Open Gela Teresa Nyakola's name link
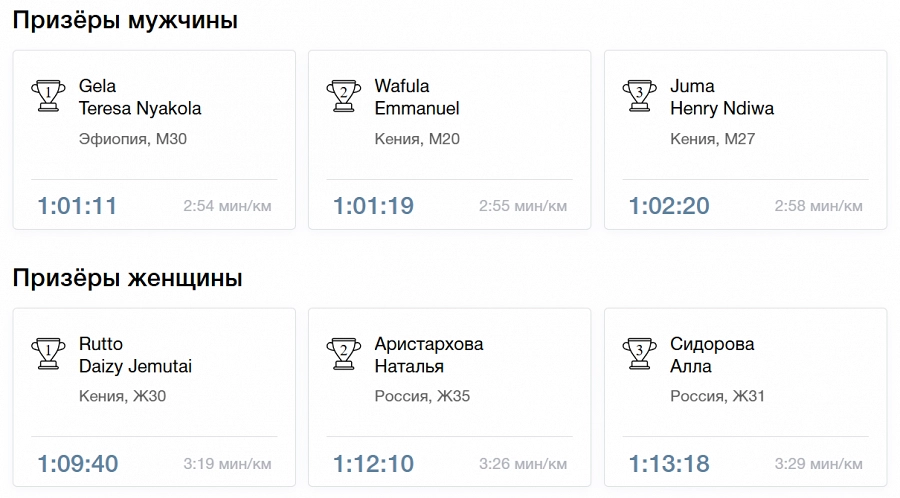The image size is (900, 498). tap(140, 97)
